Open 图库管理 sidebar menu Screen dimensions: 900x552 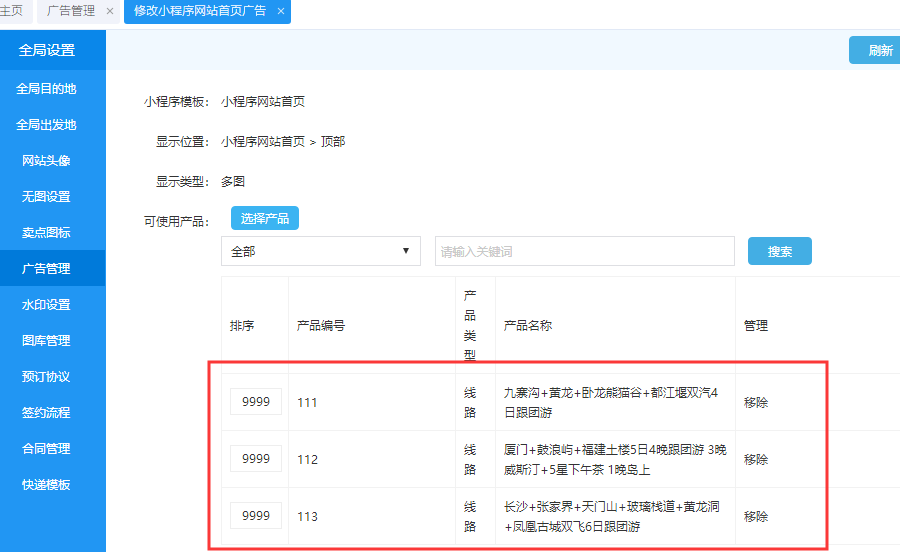tap(46, 341)
